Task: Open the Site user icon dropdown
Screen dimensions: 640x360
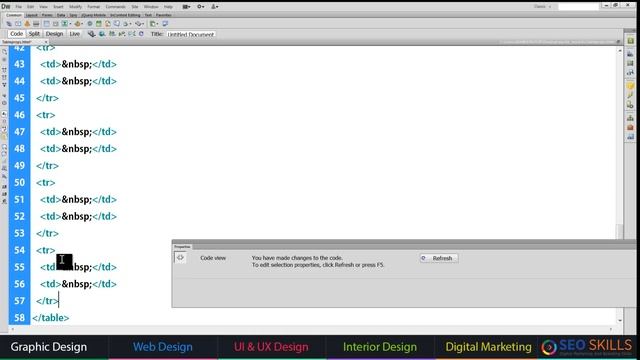Action: pyautogui.click(x=214, y=7)
